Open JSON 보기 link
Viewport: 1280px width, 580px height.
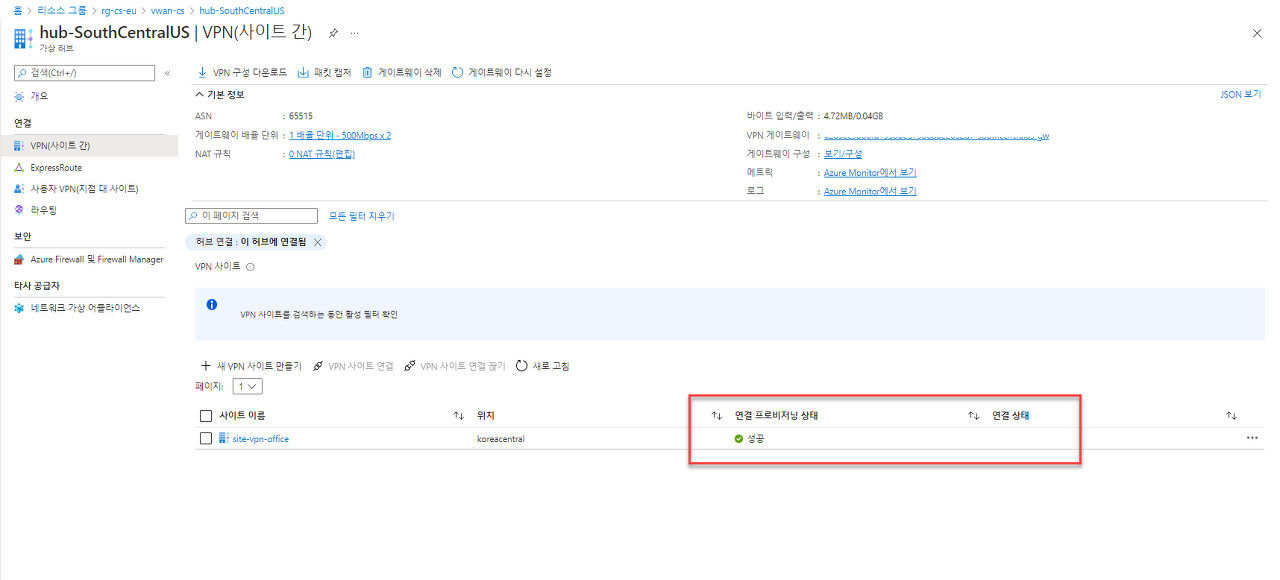1241,95
